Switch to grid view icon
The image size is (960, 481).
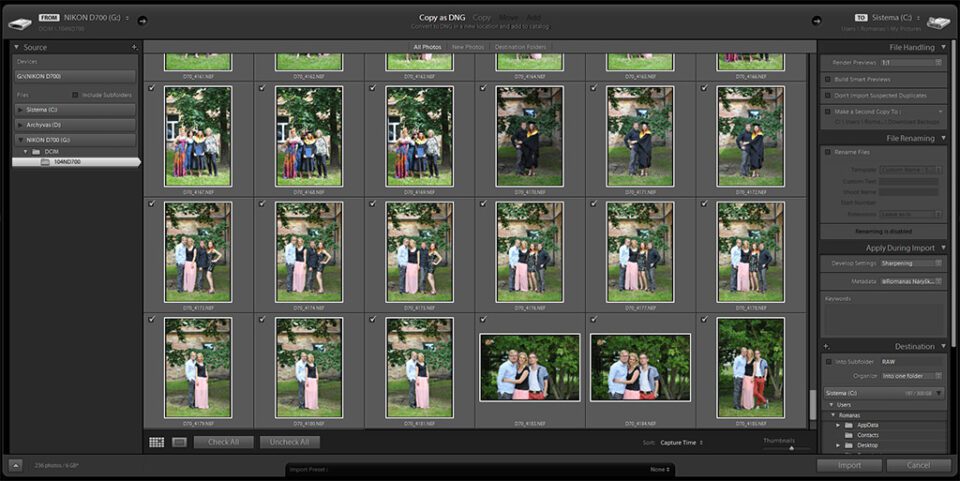pyautogui.click(x=157, y=442)
